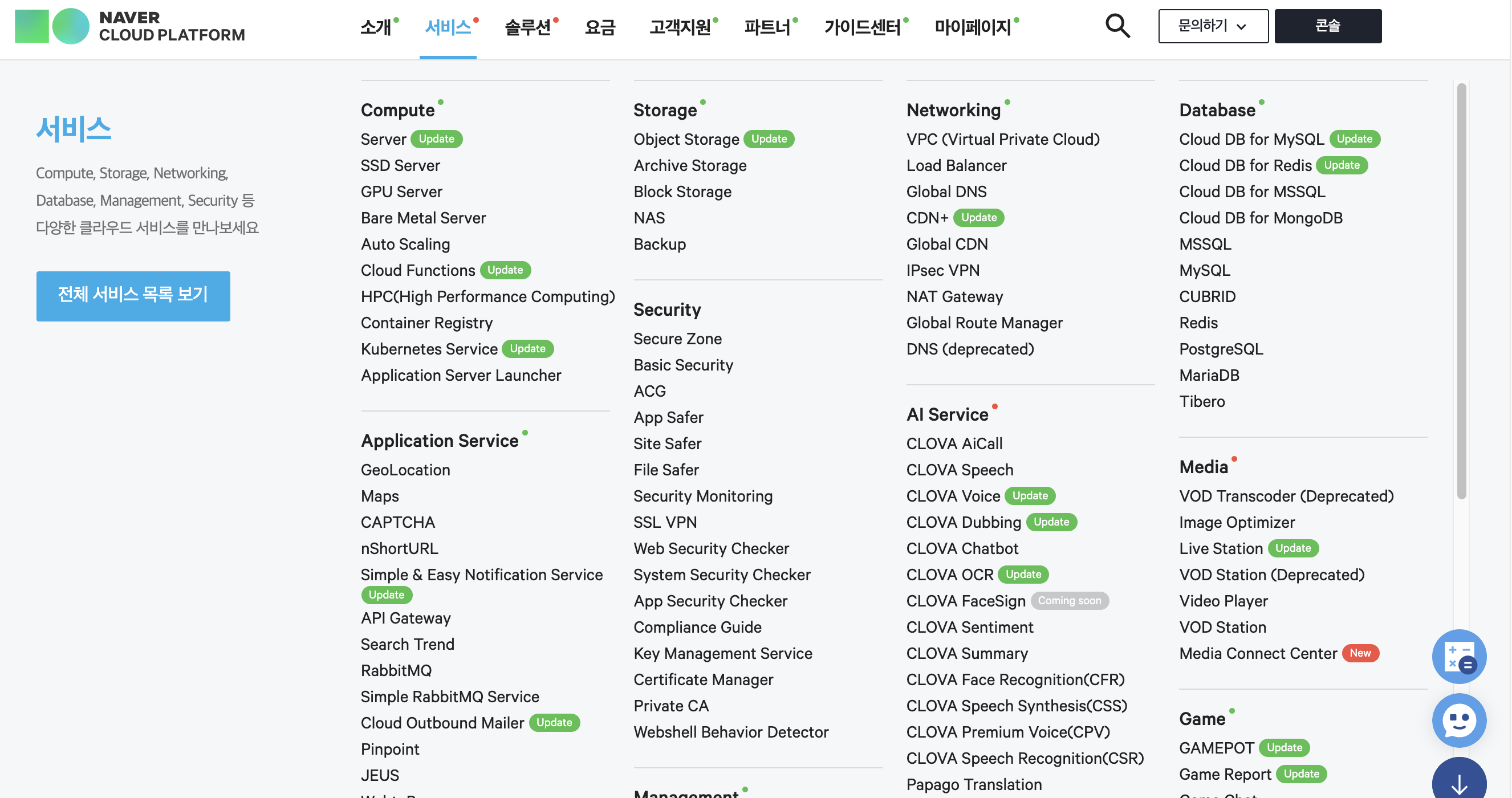This screenshot has width=1512, height=798.
Task: Open Web Security Checker link
Action: pyautogui.click(x=711, y=548)
